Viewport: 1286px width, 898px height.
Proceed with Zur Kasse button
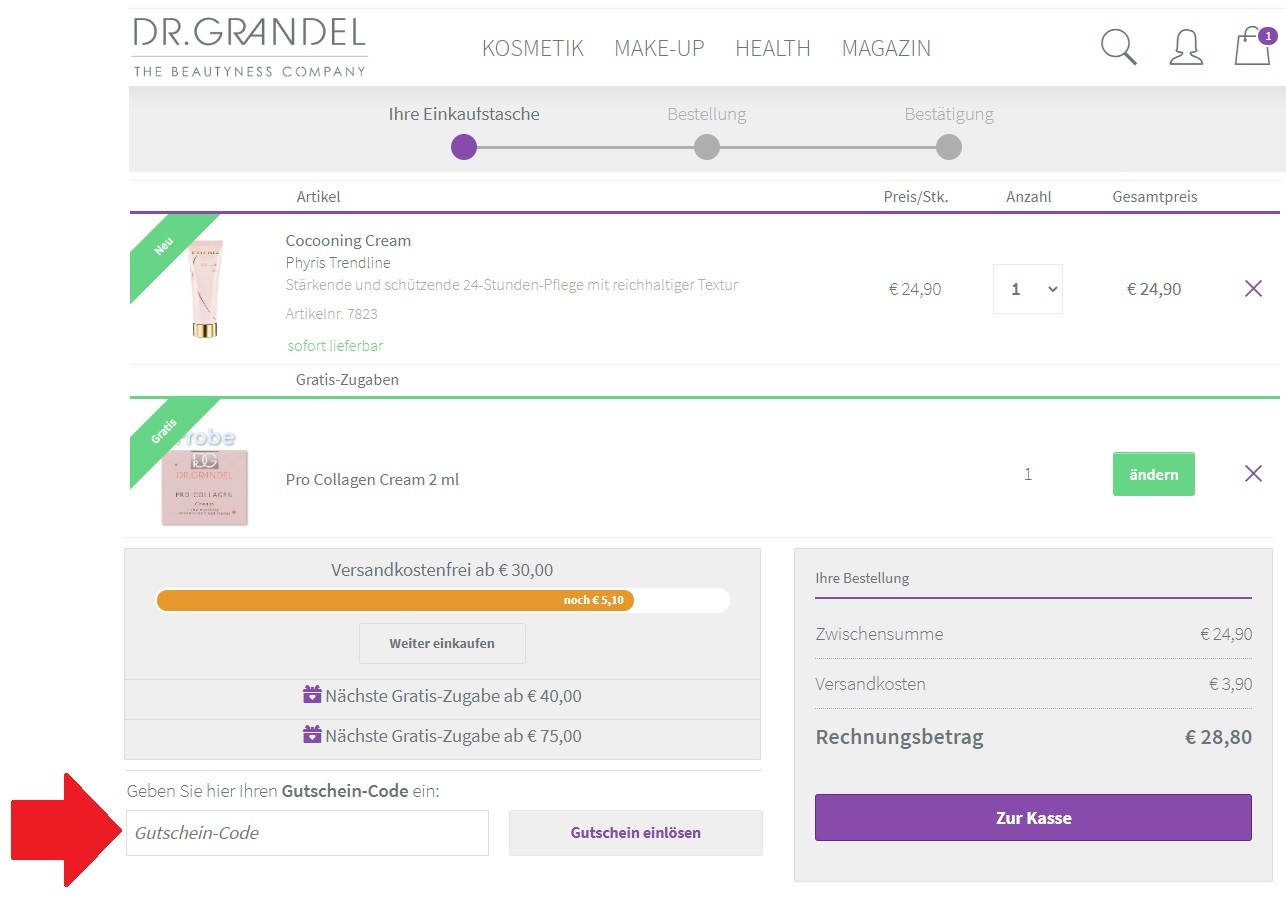tap(1033, 817)
